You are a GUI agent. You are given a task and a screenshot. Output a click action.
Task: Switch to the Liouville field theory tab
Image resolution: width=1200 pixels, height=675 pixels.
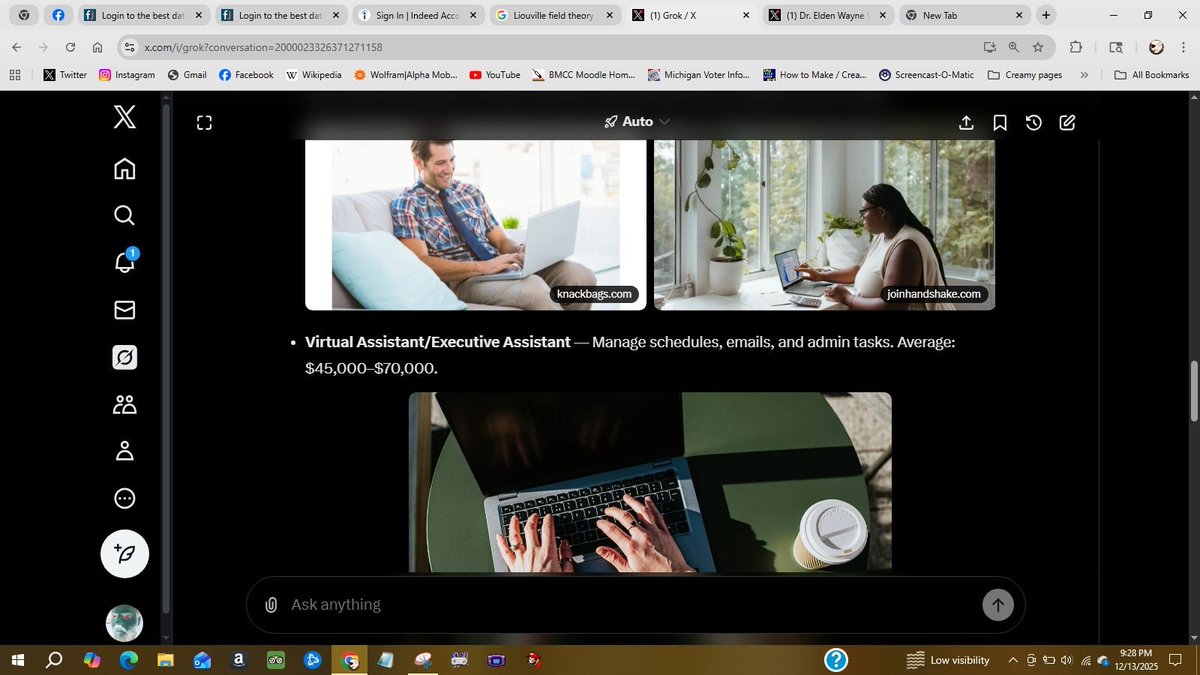point(553,15)
